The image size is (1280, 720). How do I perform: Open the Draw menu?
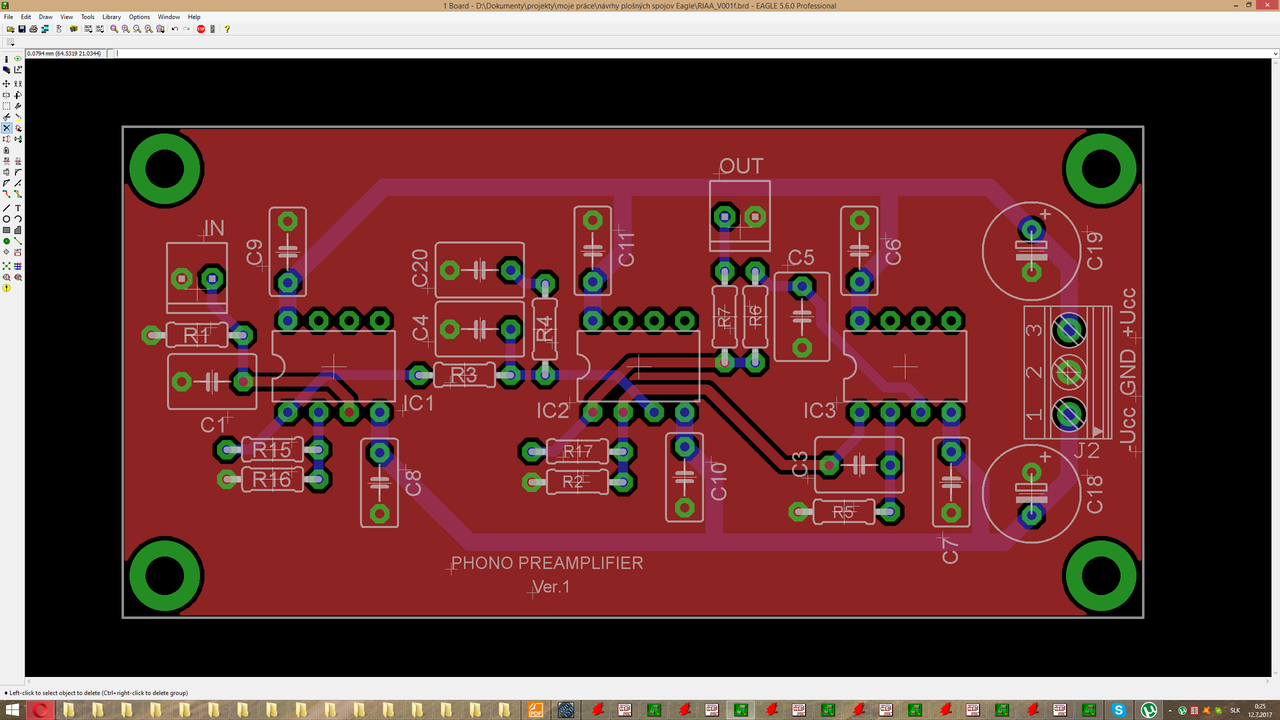46,17
